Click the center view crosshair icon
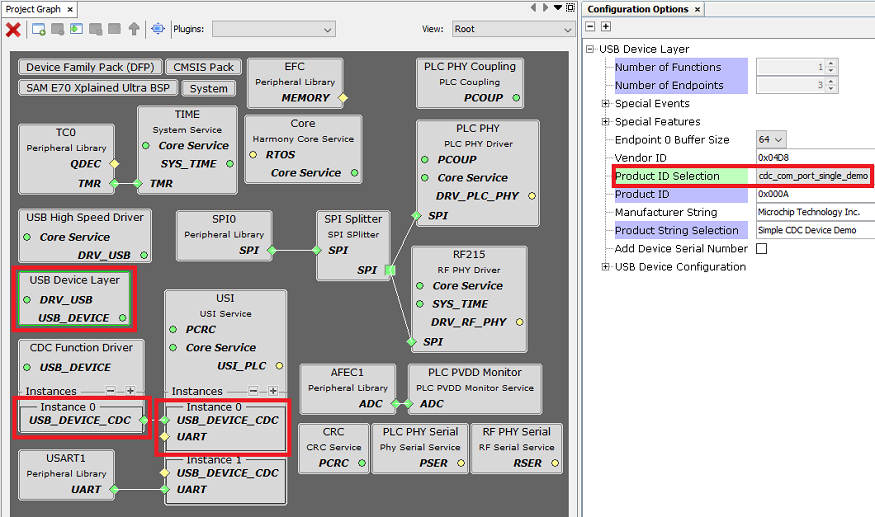This screenshot has height=517, width=875. (158, 29)
